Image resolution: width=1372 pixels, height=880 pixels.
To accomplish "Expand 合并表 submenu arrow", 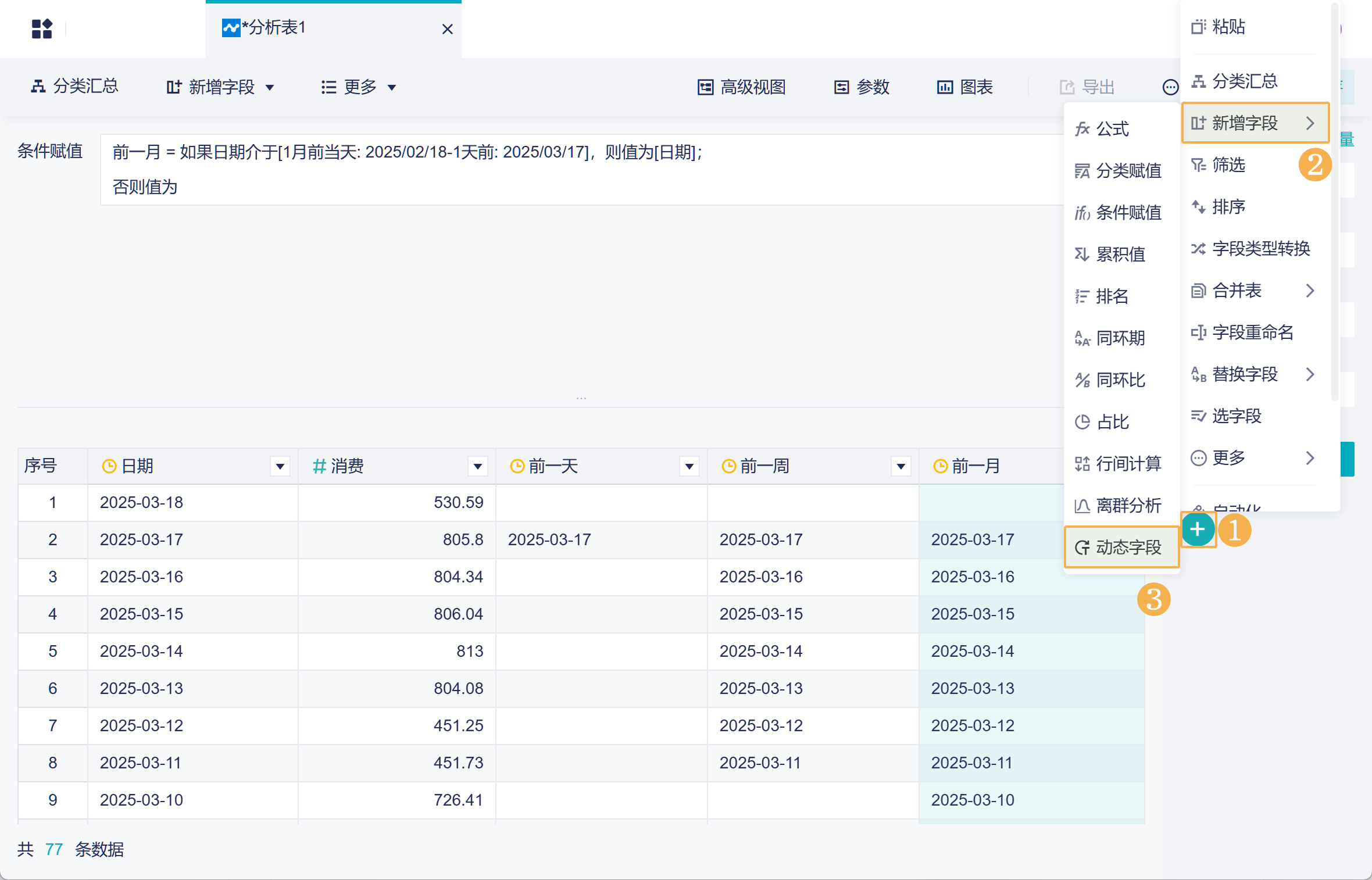I will tap(1309, 291).
